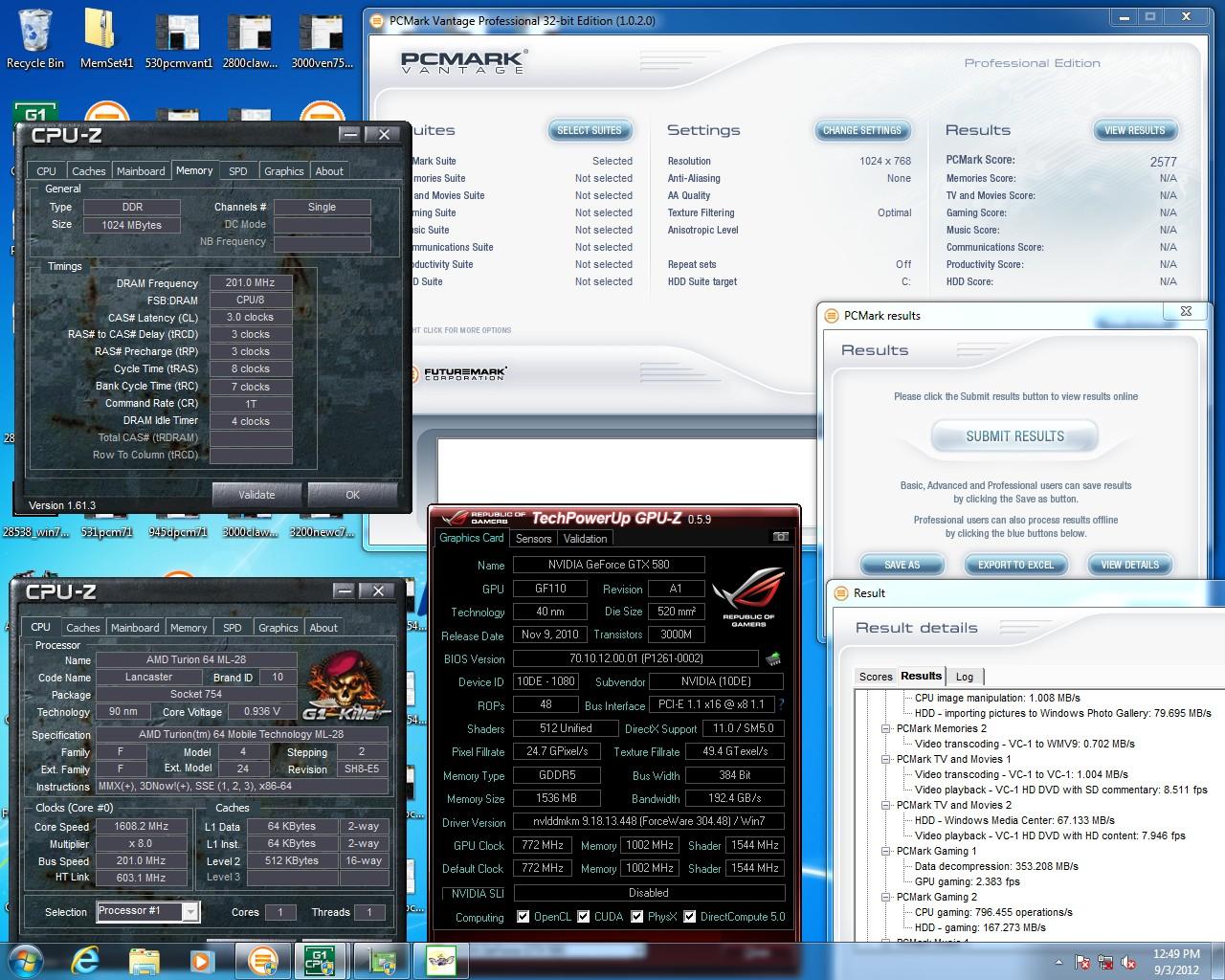Viewport: 1225px width, 980px height.
Task: Collapse the PCMark TV and Movies 1 node
Action: tap(886, 759)
